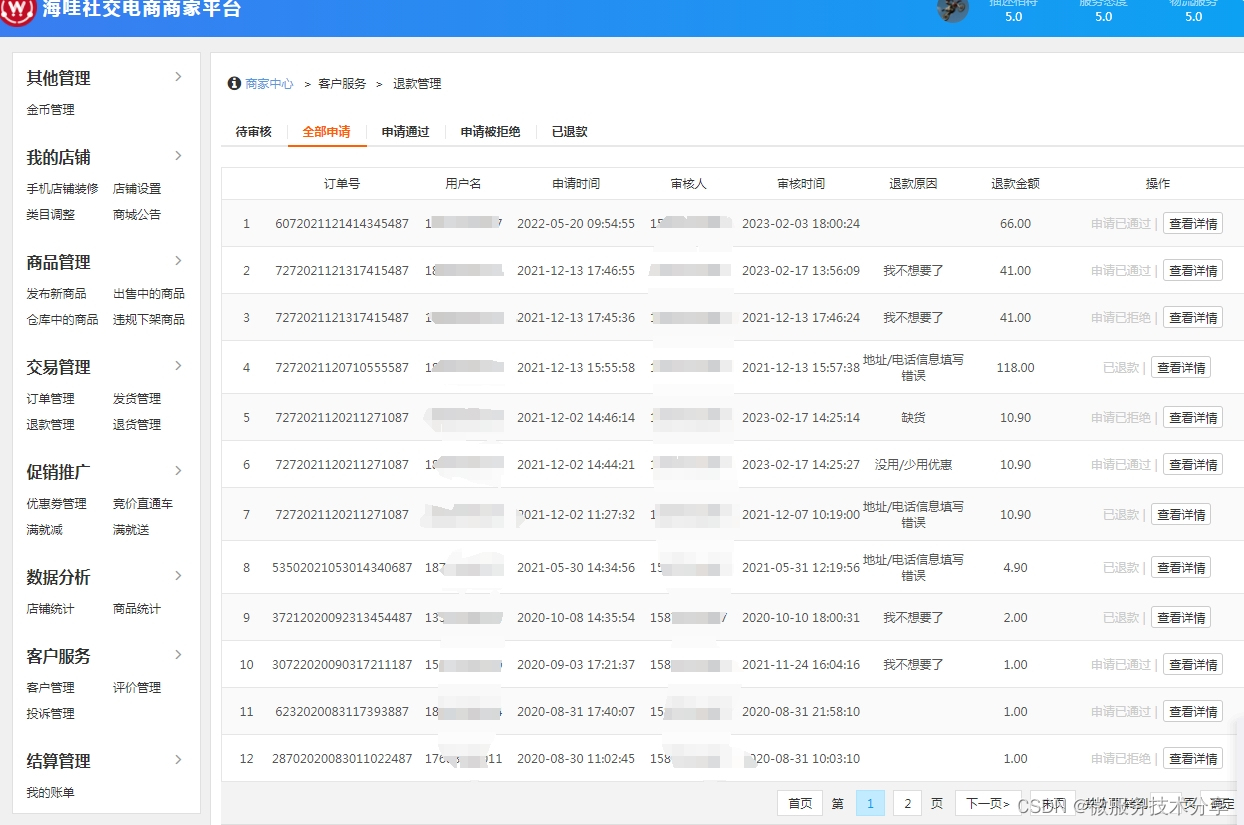Expand the 数据分析 section chevron

click(x=178, y=576)
